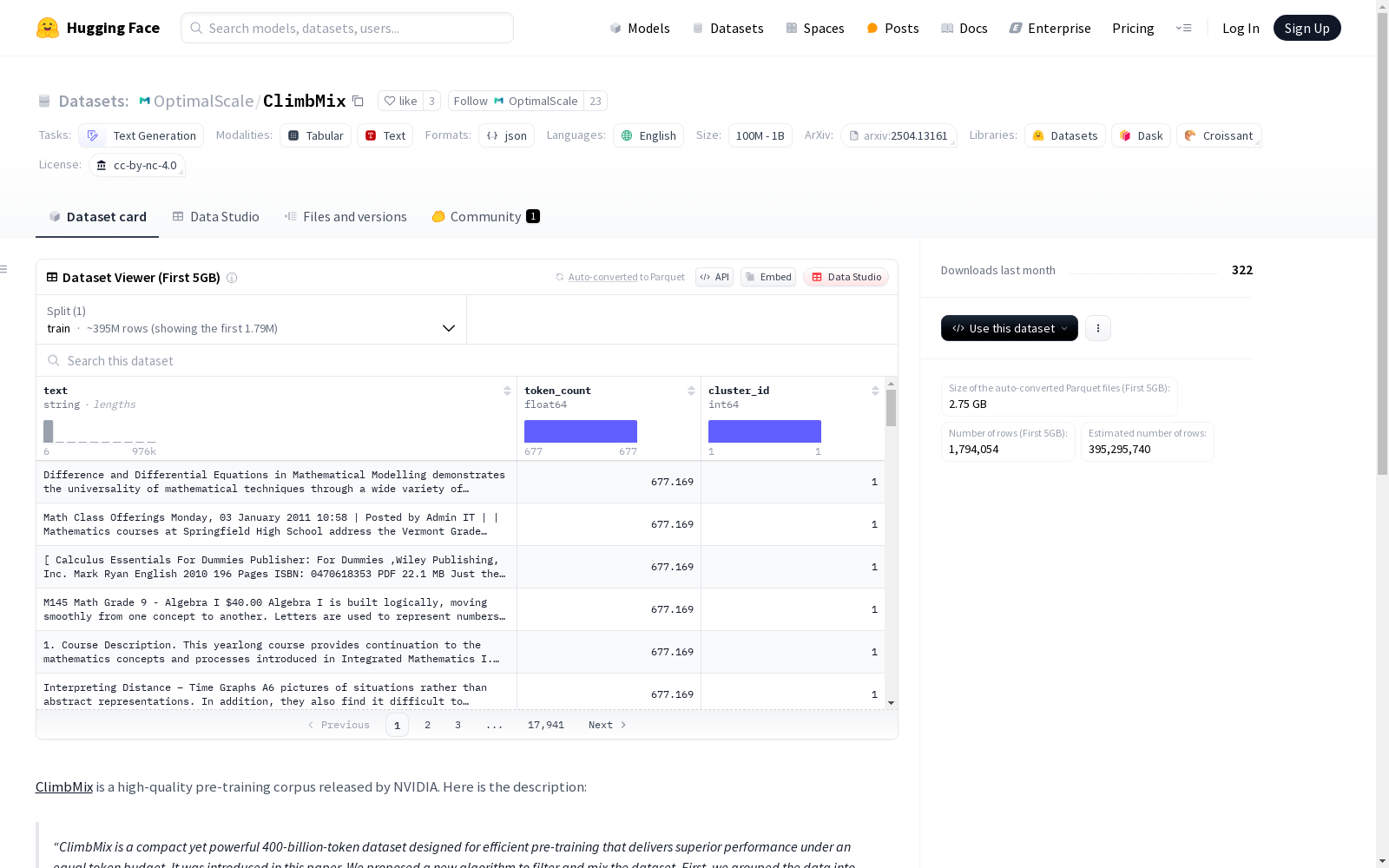
Task: Open the Use this dataset dropdown
Action: pyautogui.click(x=1010, y=328)
